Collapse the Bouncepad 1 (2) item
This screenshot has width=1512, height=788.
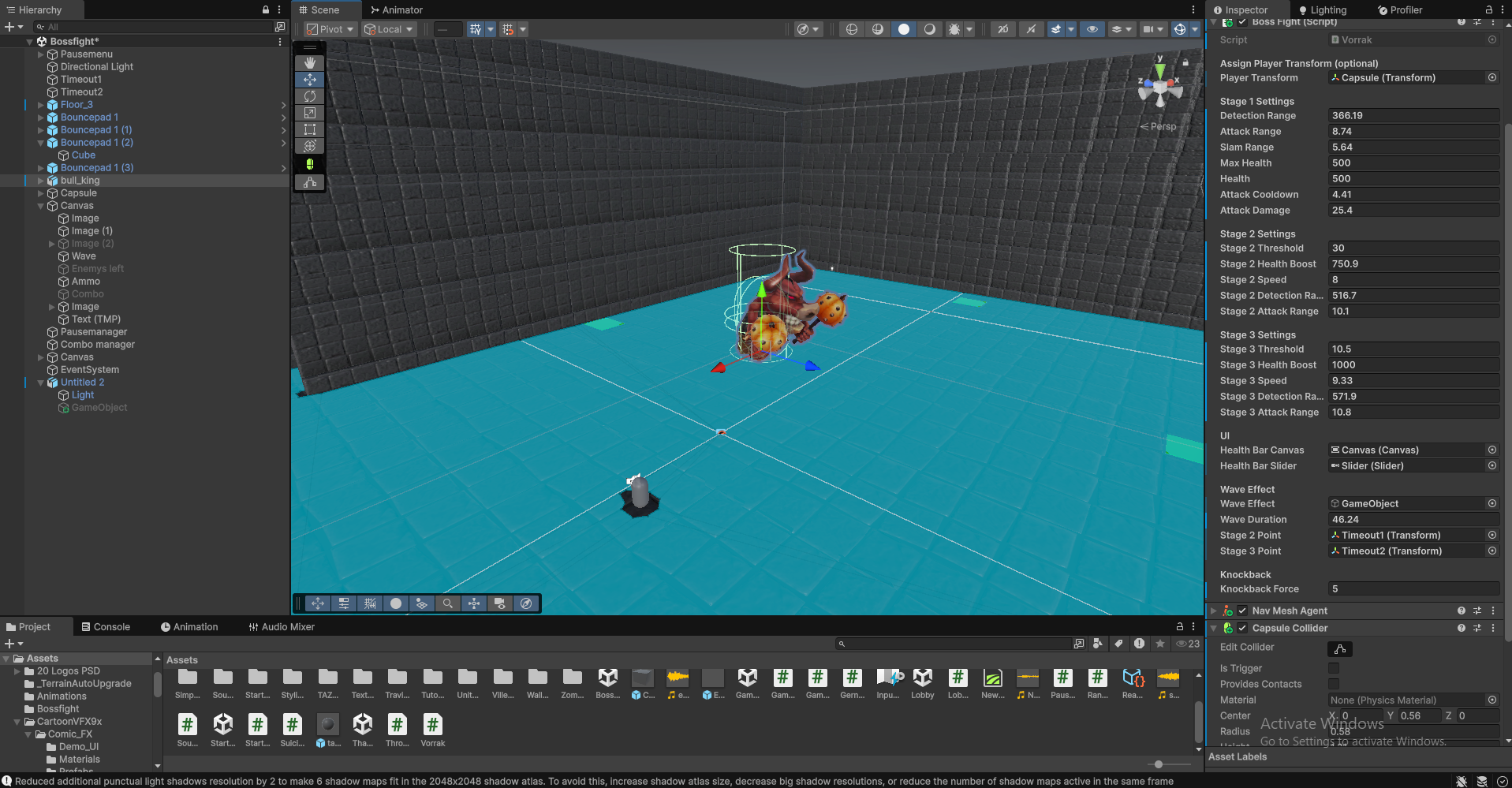[40, 143]
